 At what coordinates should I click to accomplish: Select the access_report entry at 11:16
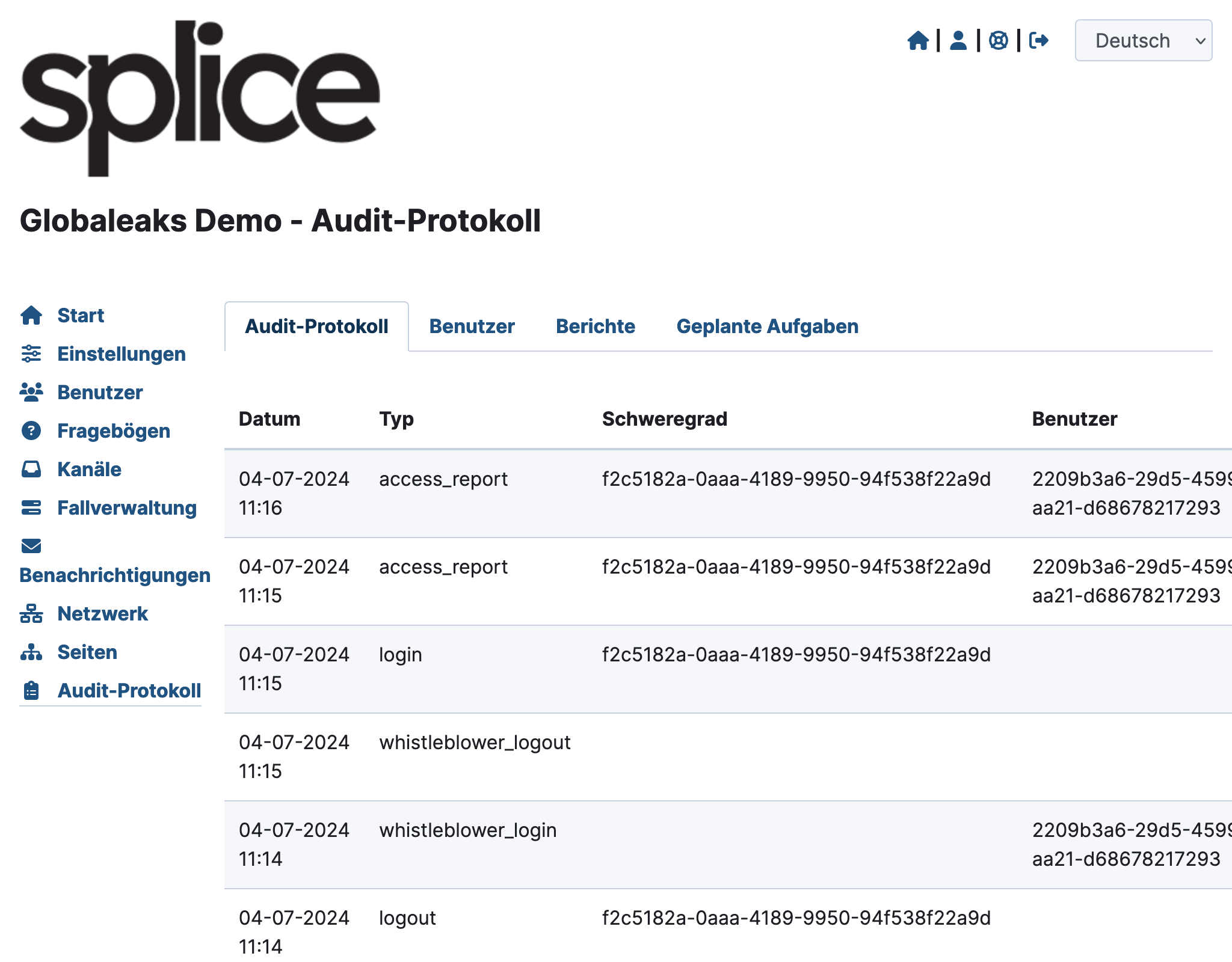tap(443, 479)
